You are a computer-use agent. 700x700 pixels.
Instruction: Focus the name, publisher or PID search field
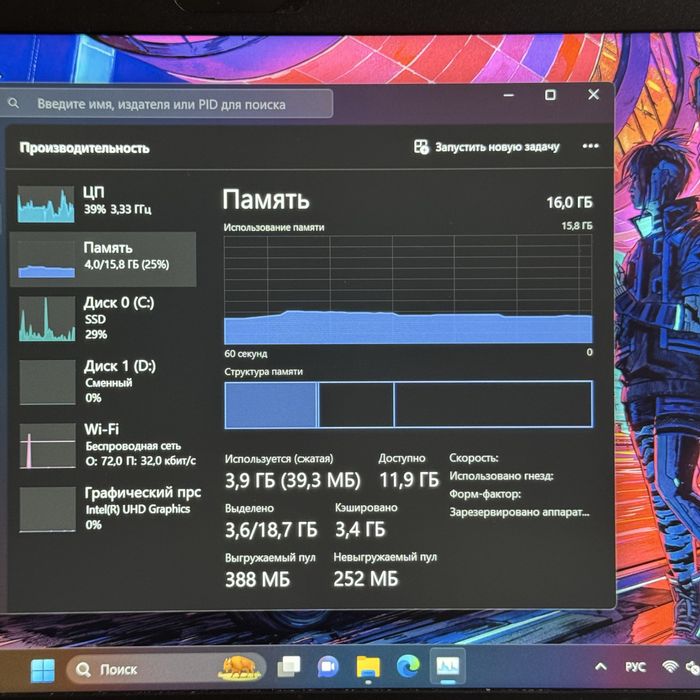click(166, 104)
